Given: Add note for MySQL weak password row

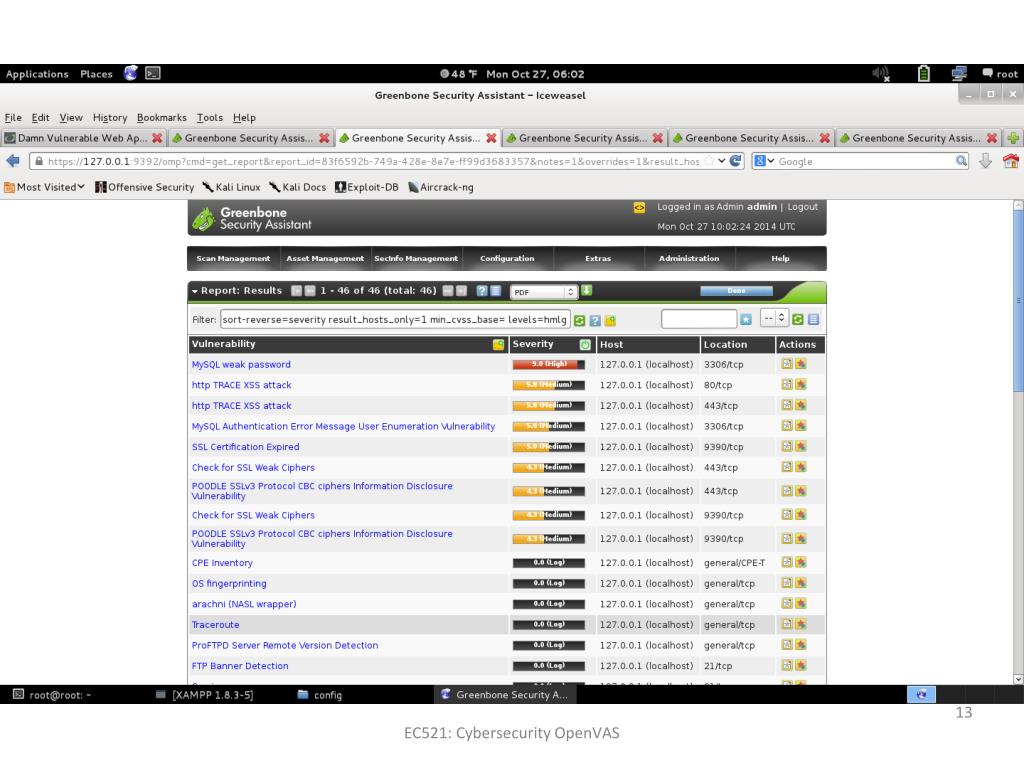Looking at the screenshot, I should pyautogui.click(x=787, y=364).
